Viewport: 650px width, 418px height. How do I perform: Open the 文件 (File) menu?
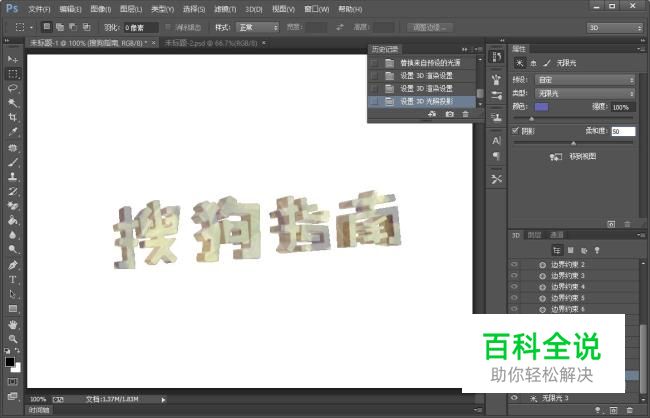(39, 9)
